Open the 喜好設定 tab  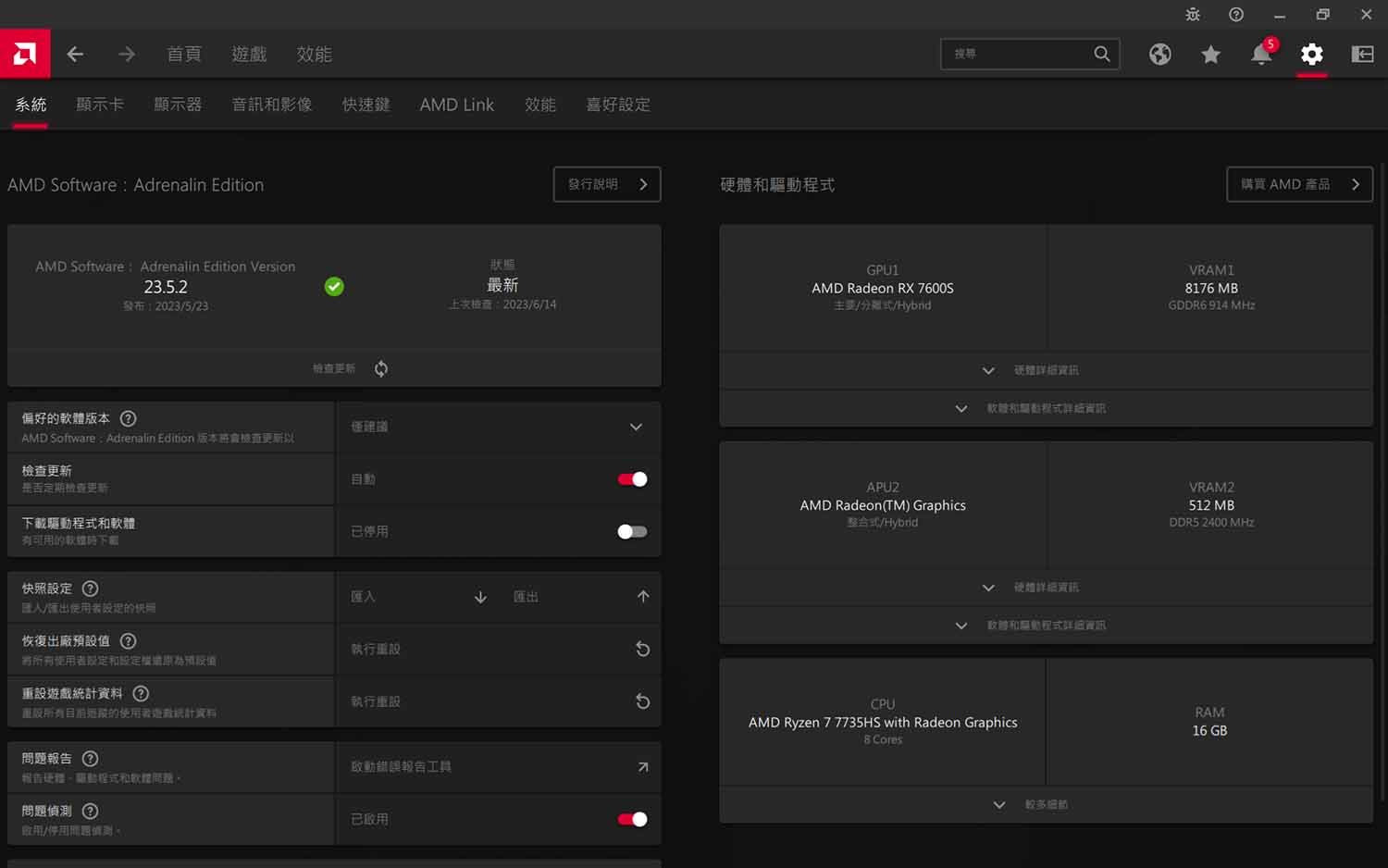point(618,105)
